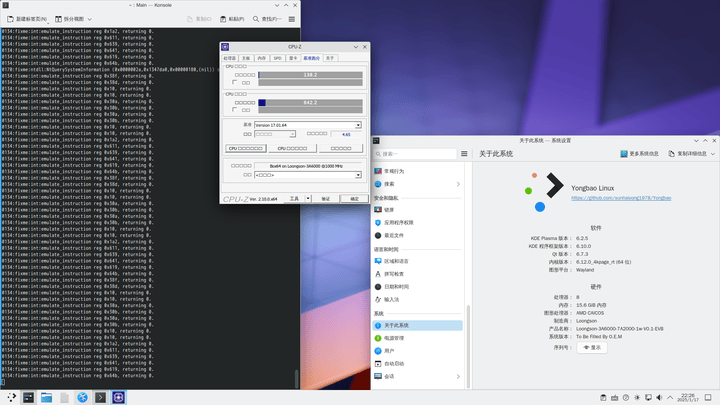
Task: Click the leftmost CPU benchmark button in CPU-Z
Action: click(247, 148)
